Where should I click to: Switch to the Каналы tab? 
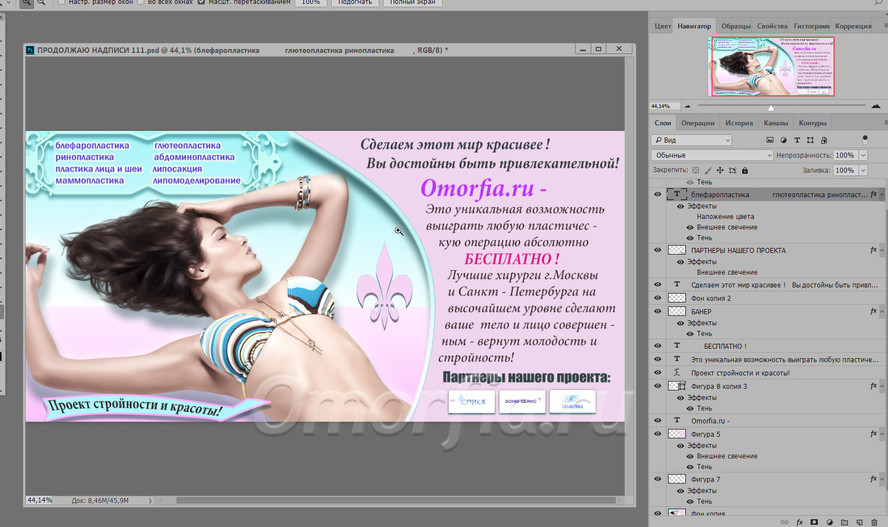tap(775, 123)
